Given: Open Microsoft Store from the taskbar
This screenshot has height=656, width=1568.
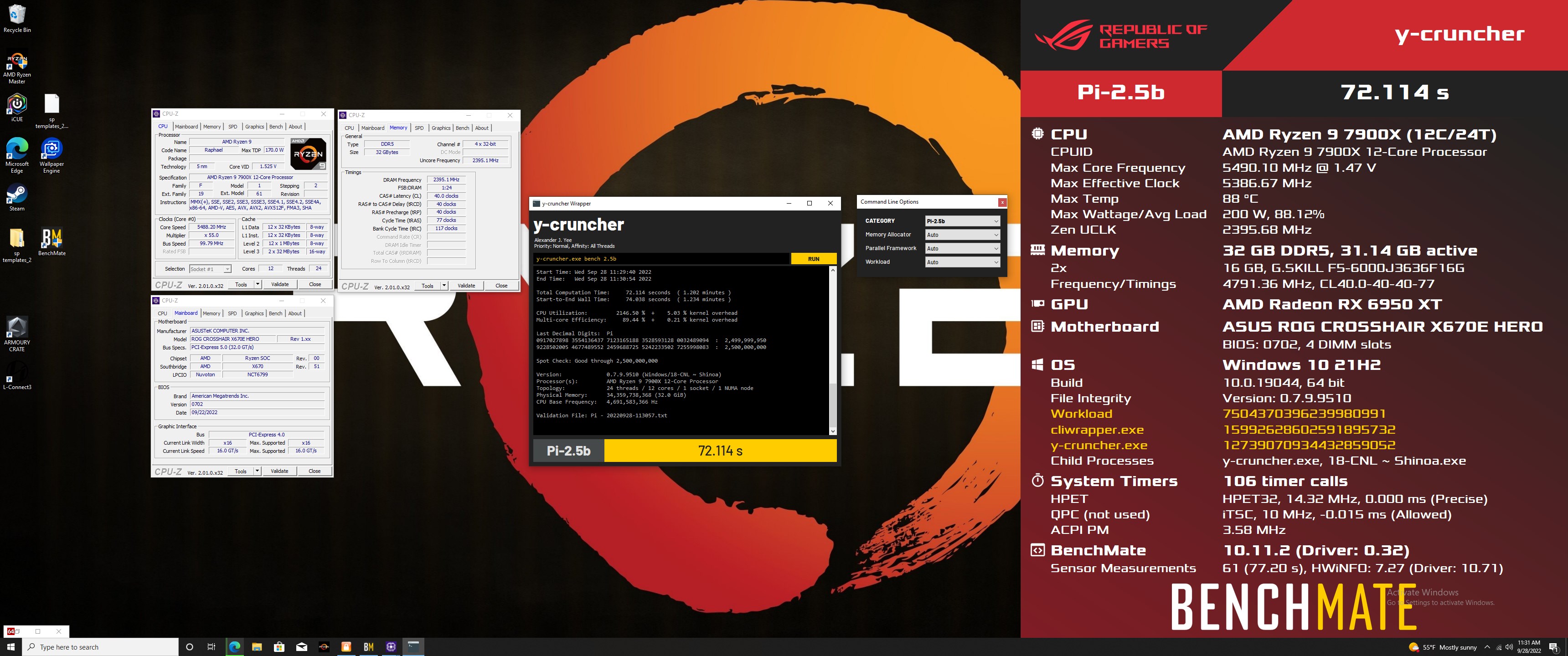Looking at the screenshot, I should (279, 647).
